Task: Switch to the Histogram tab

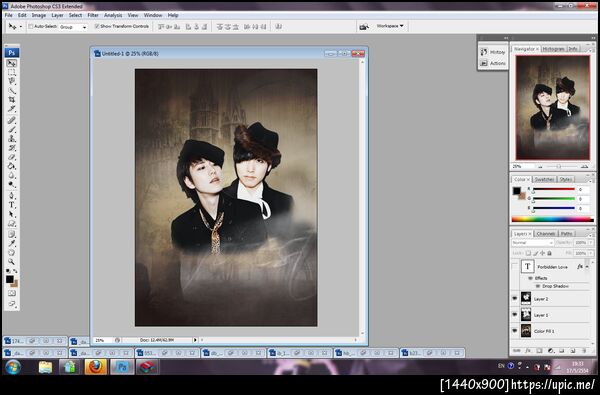Action: [553, 49]
